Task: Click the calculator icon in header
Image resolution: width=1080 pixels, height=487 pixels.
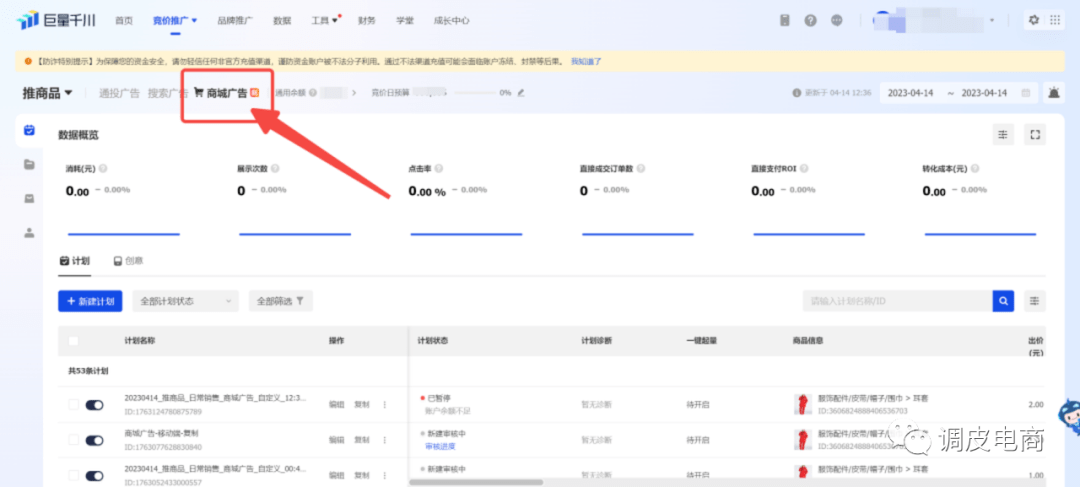Action: [x=785, y=20]
